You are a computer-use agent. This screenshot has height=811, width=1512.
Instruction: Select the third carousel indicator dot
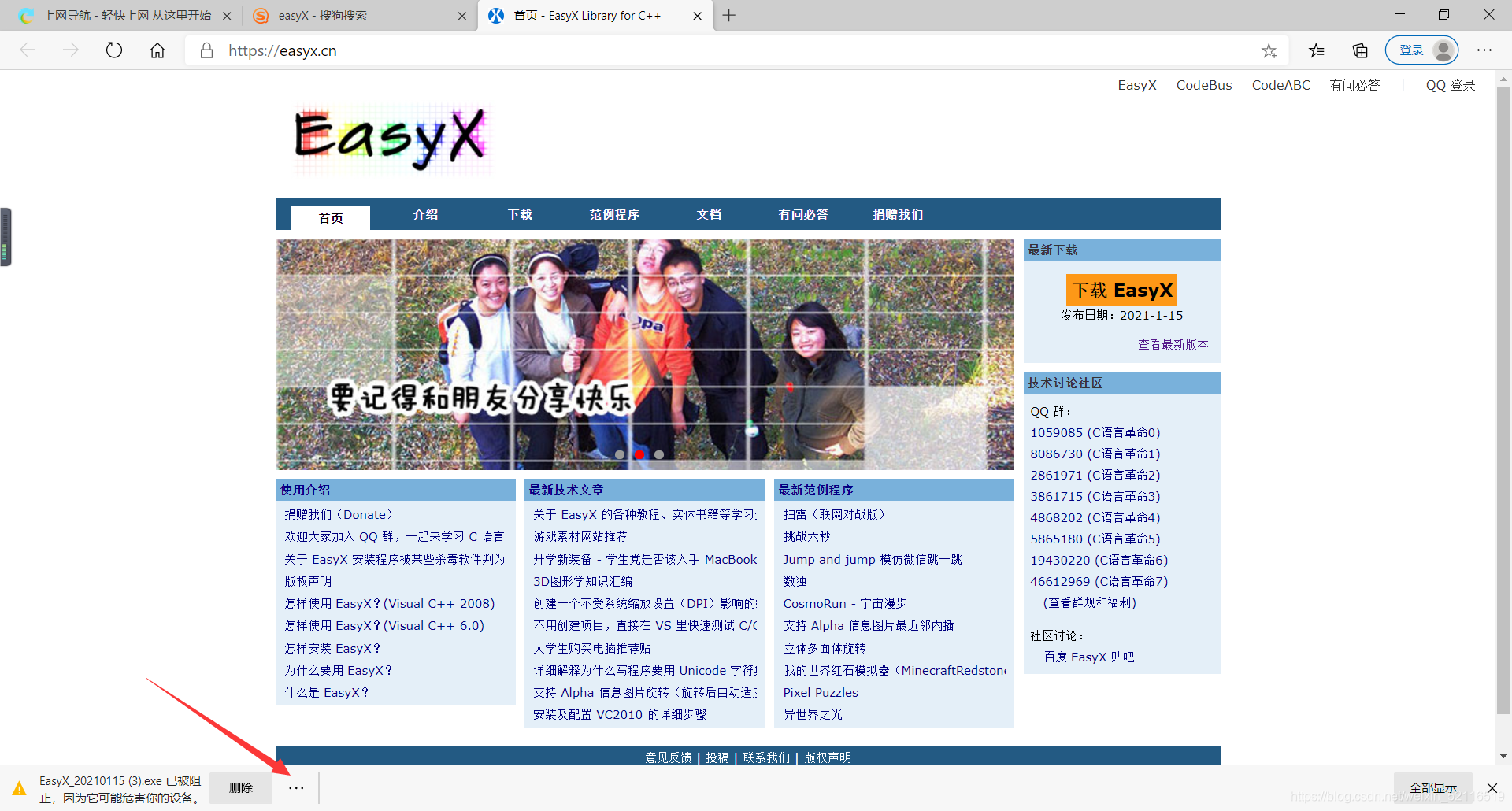659,454
